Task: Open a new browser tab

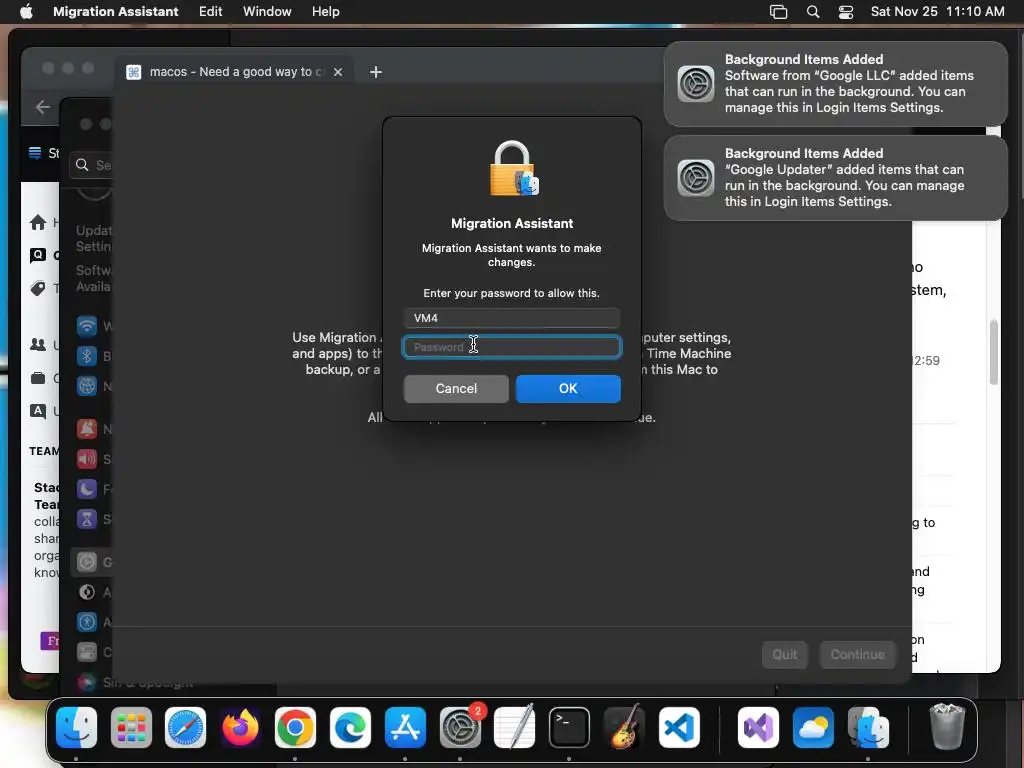Action: (376, 72)
